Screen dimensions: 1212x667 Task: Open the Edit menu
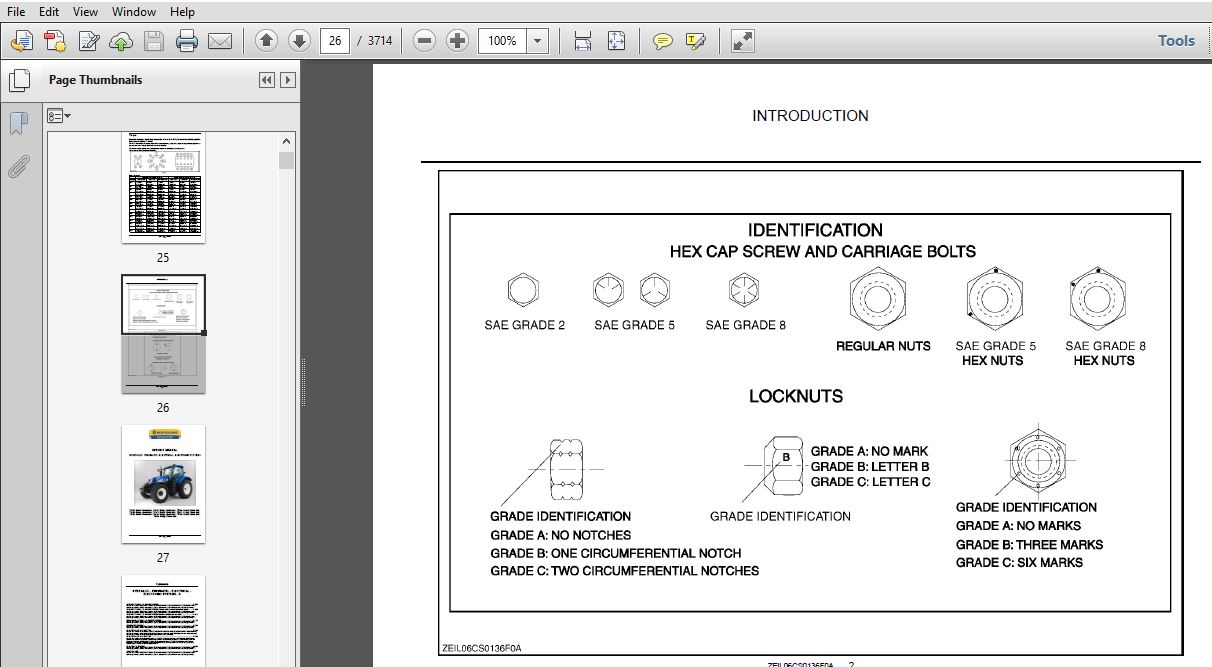point(48,12)
